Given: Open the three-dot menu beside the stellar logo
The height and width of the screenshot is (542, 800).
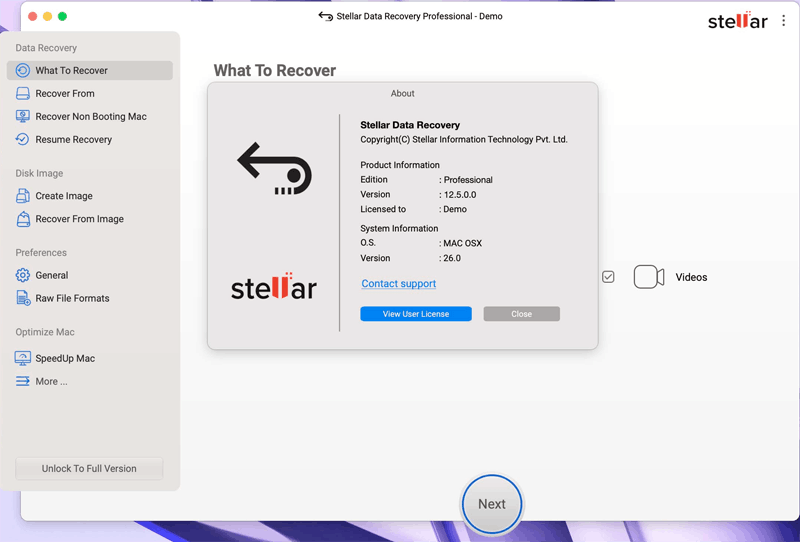Looking at the screenshot, I should point(784,21).
